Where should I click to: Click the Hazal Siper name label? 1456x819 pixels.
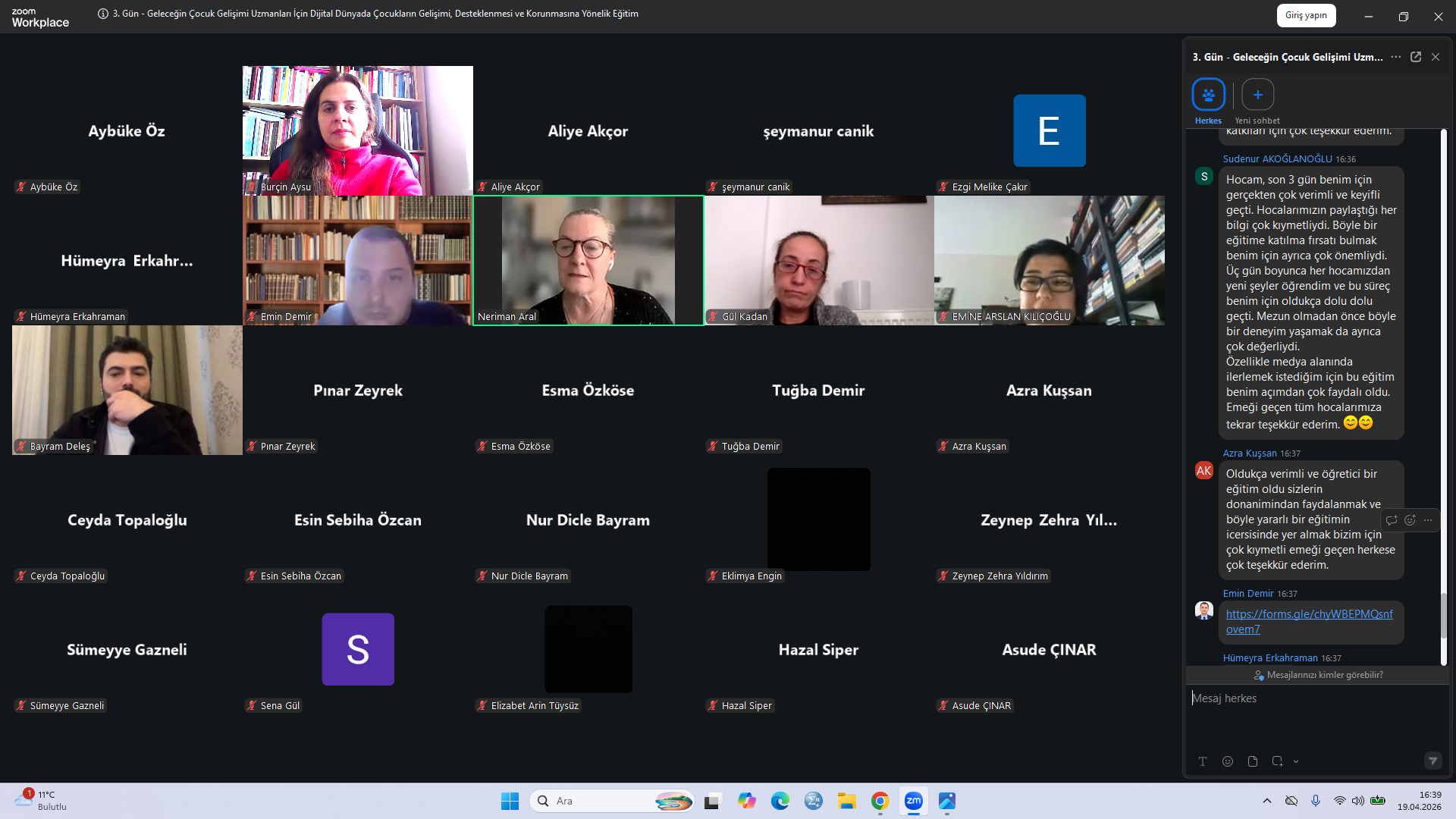[739, 705]
